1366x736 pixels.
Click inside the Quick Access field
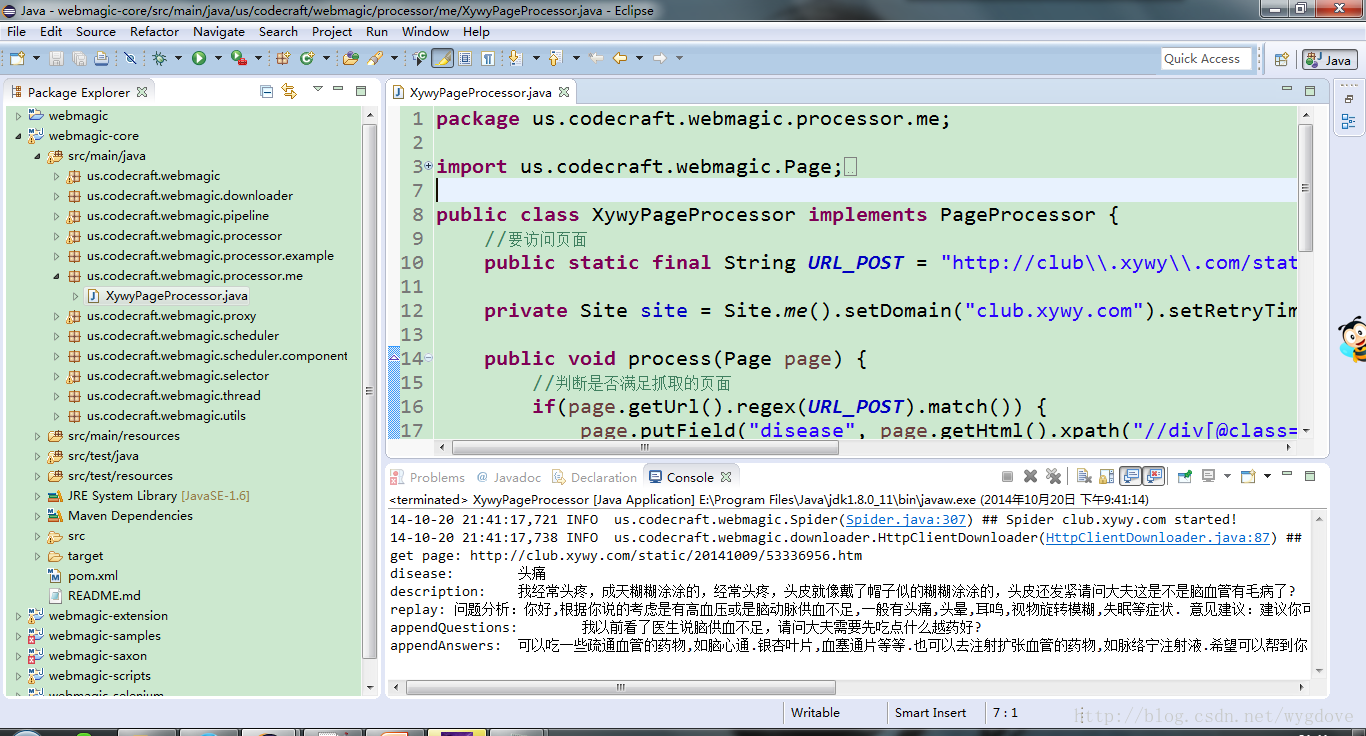(1205, 58)
